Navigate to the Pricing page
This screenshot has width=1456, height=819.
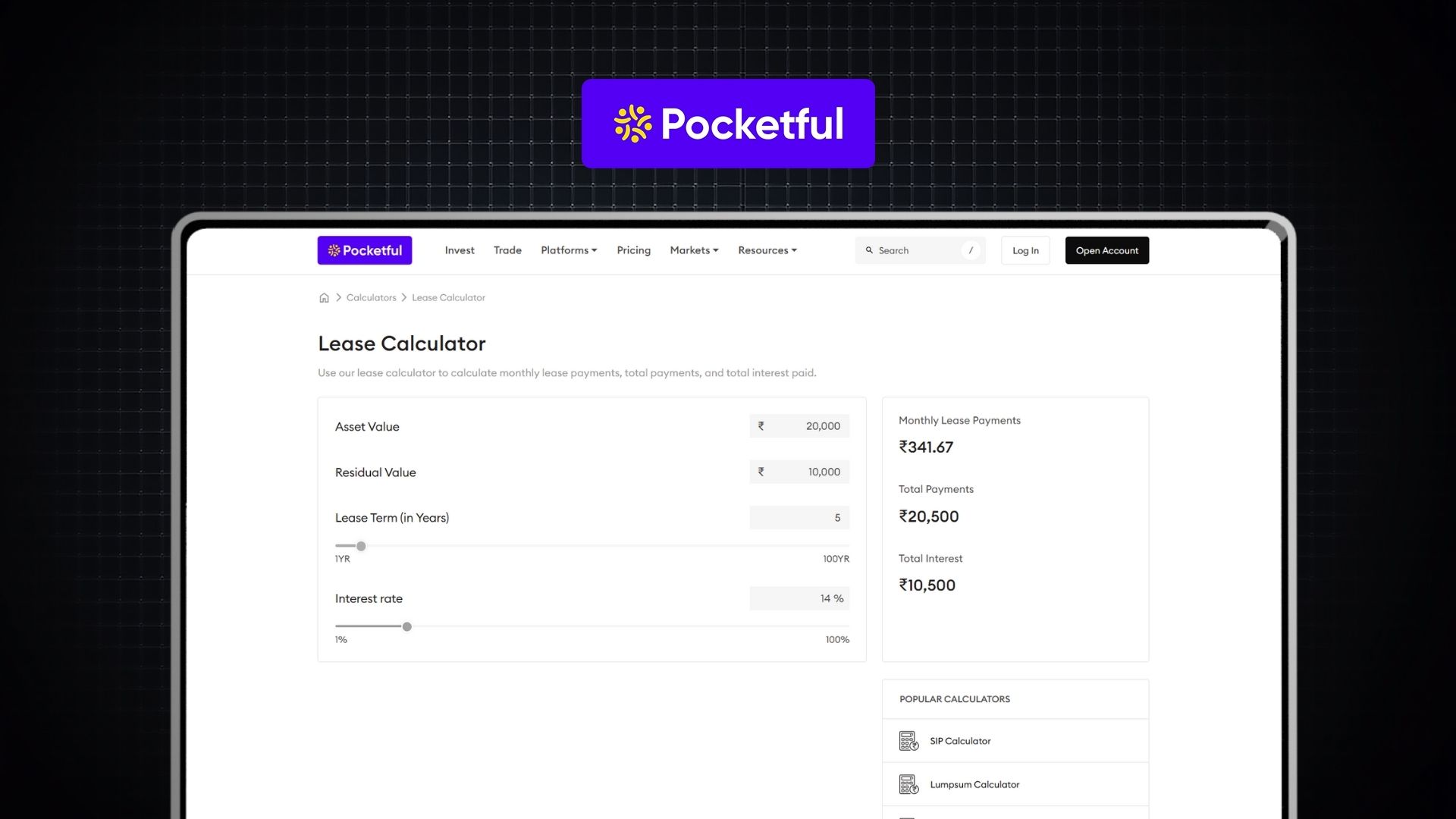[x=633, y=250]
